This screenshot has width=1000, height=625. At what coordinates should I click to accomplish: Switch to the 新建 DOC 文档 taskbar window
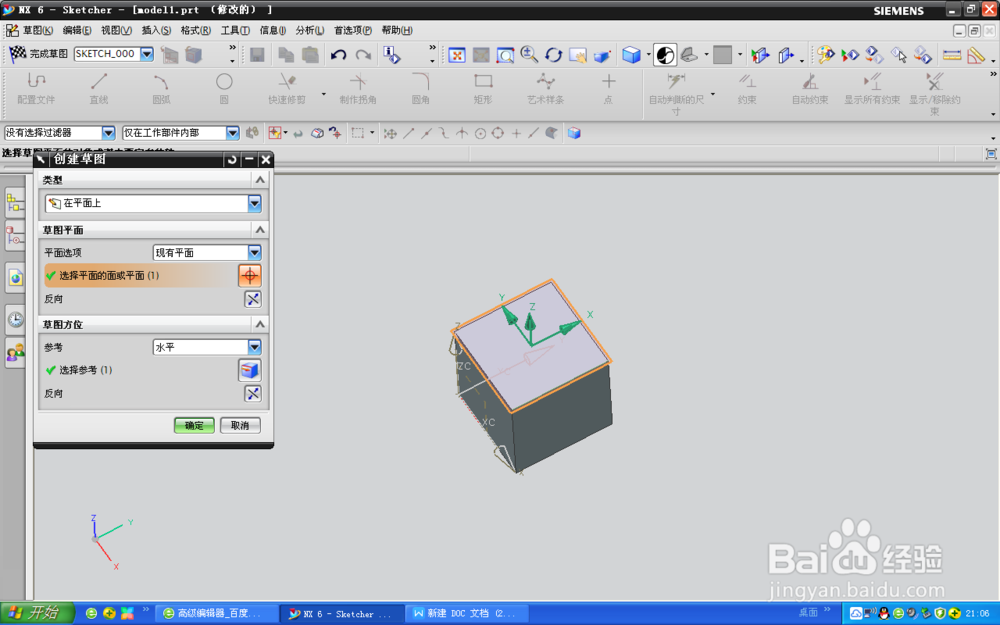467,614
